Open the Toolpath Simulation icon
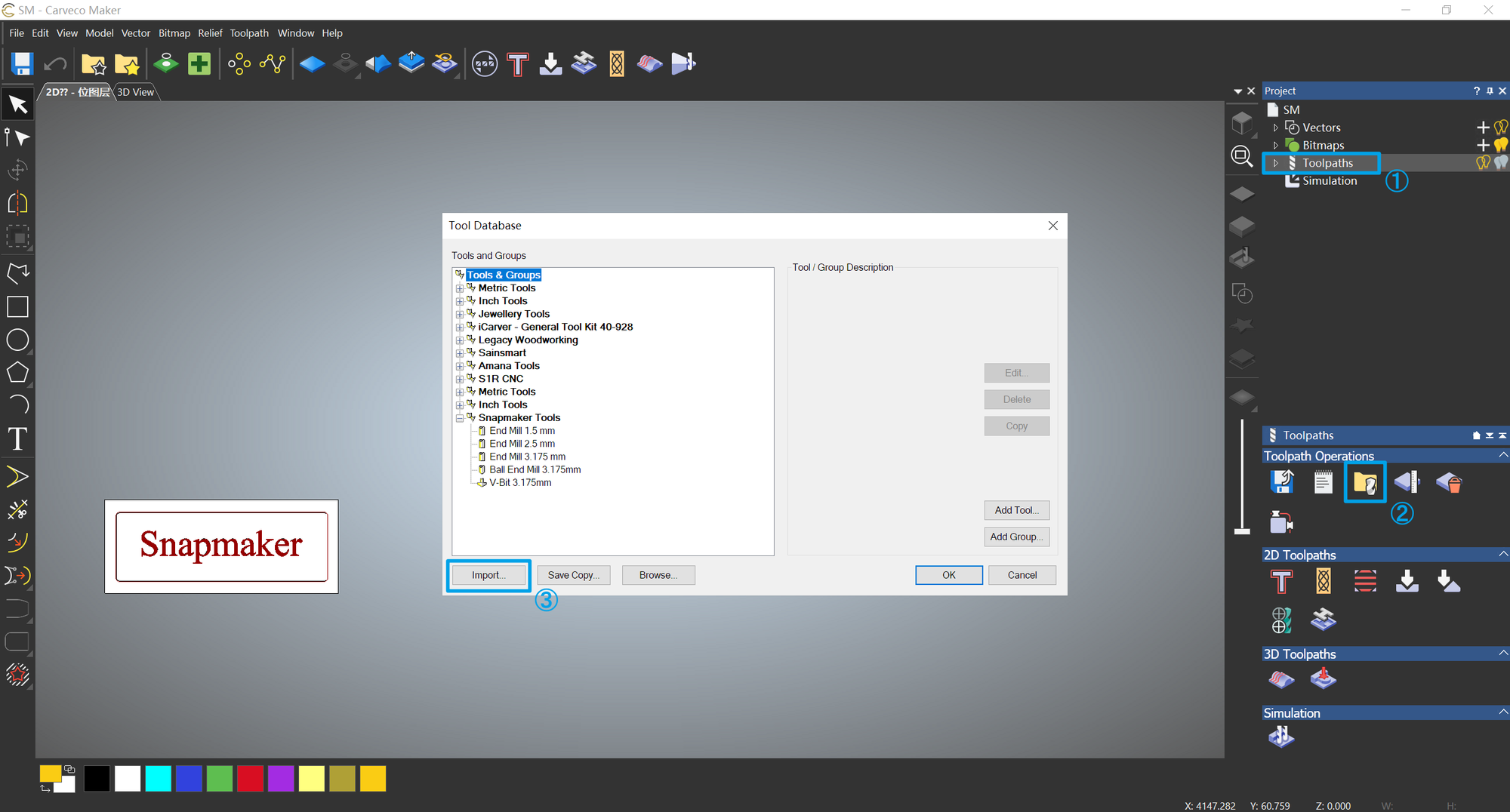The image size is (1510, 812). click(x=1281, y=737)
